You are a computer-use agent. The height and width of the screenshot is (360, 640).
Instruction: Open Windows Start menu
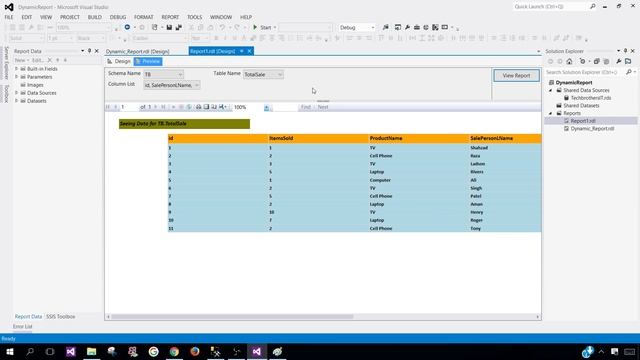(10, 351)
